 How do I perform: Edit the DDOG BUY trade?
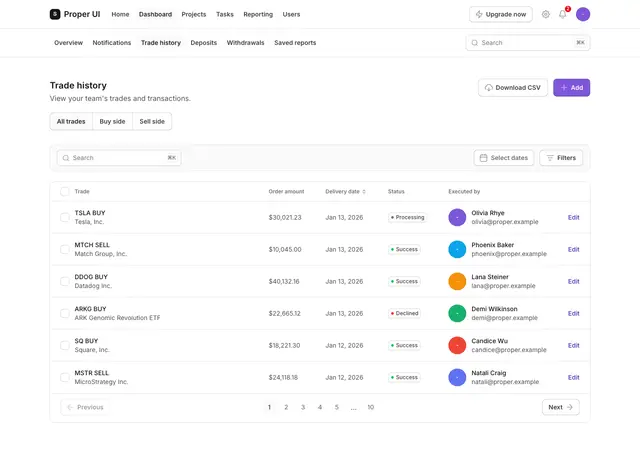pos(573,281)
